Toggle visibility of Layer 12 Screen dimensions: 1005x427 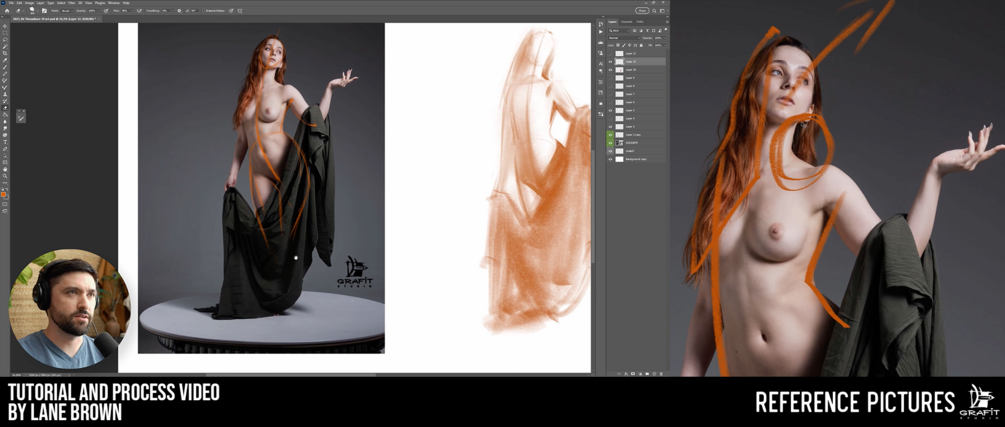point(610,62)
